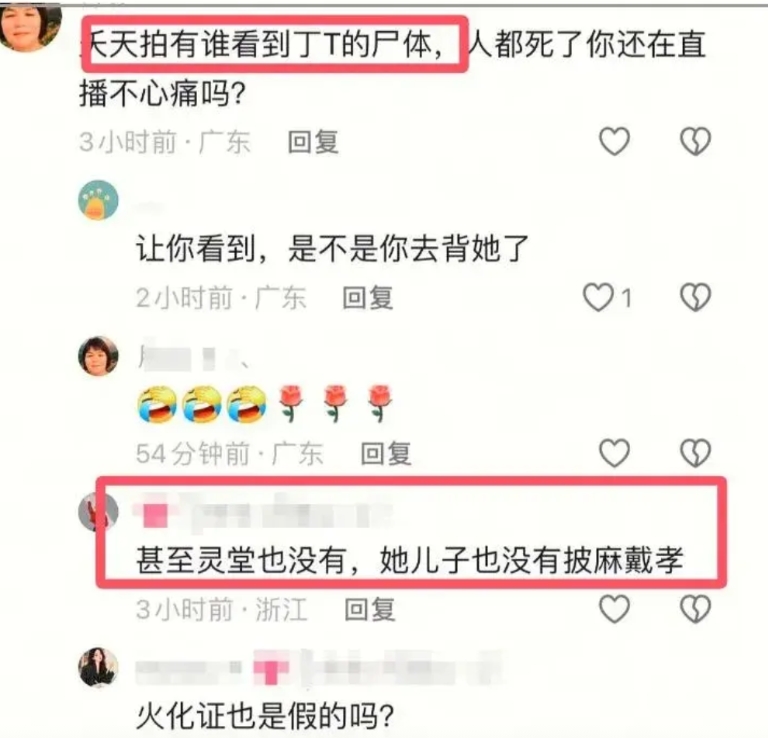
Task: Open blurred username above the emoji comment
Action: 193,356
